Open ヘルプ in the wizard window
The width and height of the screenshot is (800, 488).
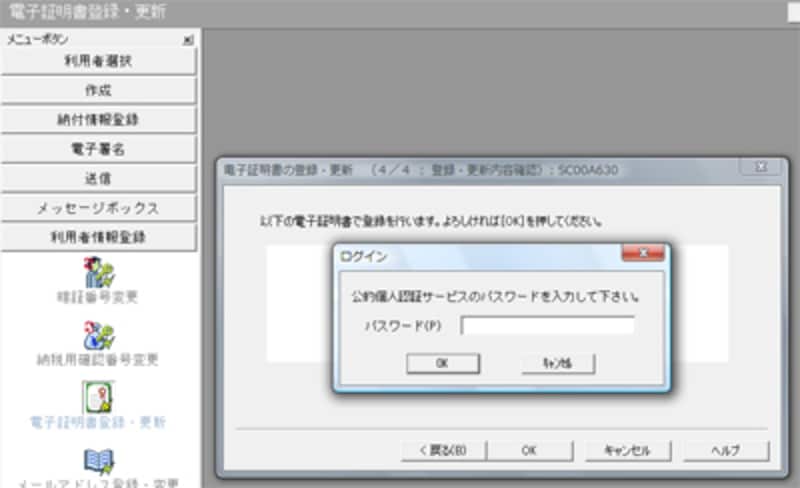pyautogui.click(x=726, y=451)
